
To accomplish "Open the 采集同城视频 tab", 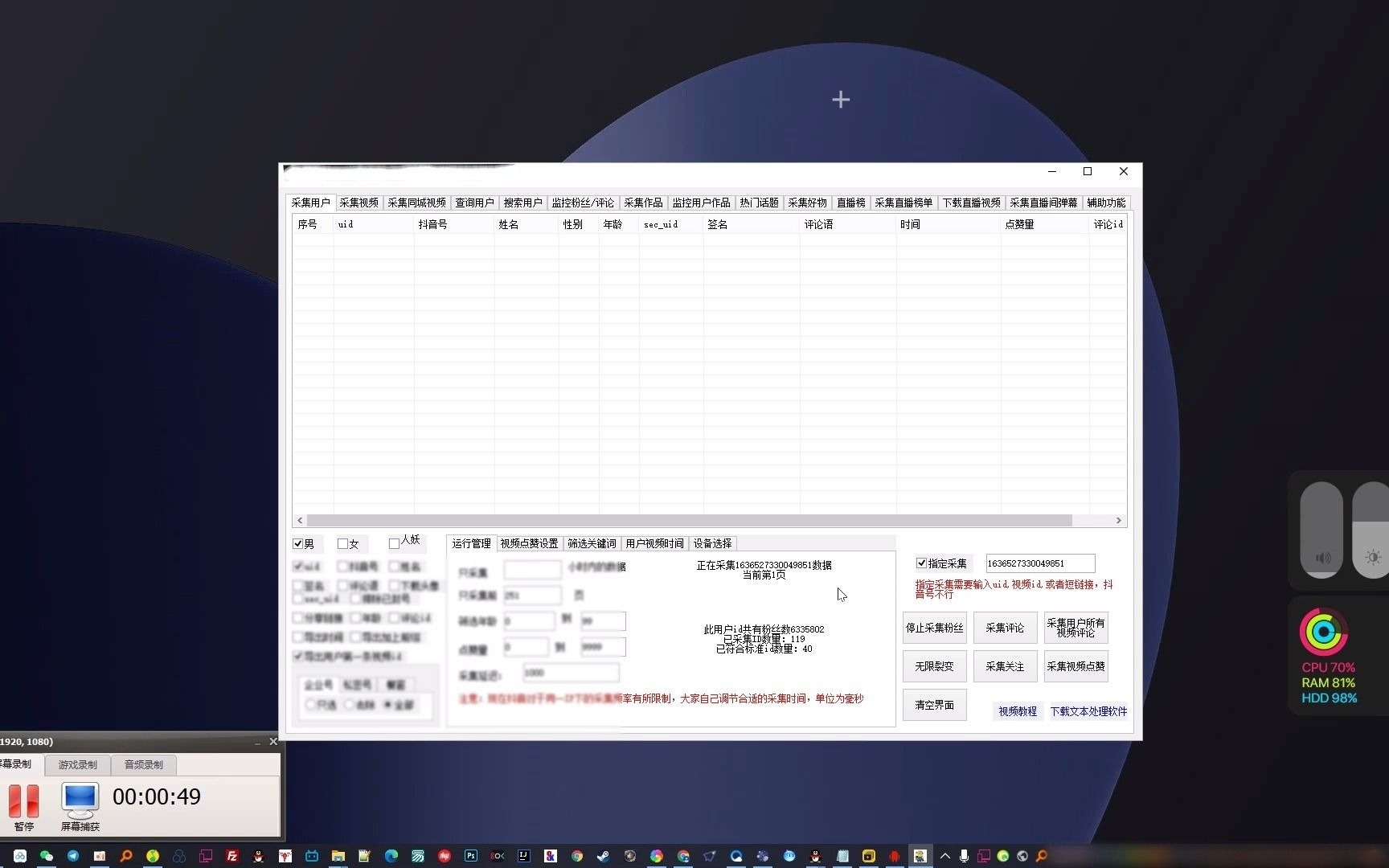I will click(416, 203).
